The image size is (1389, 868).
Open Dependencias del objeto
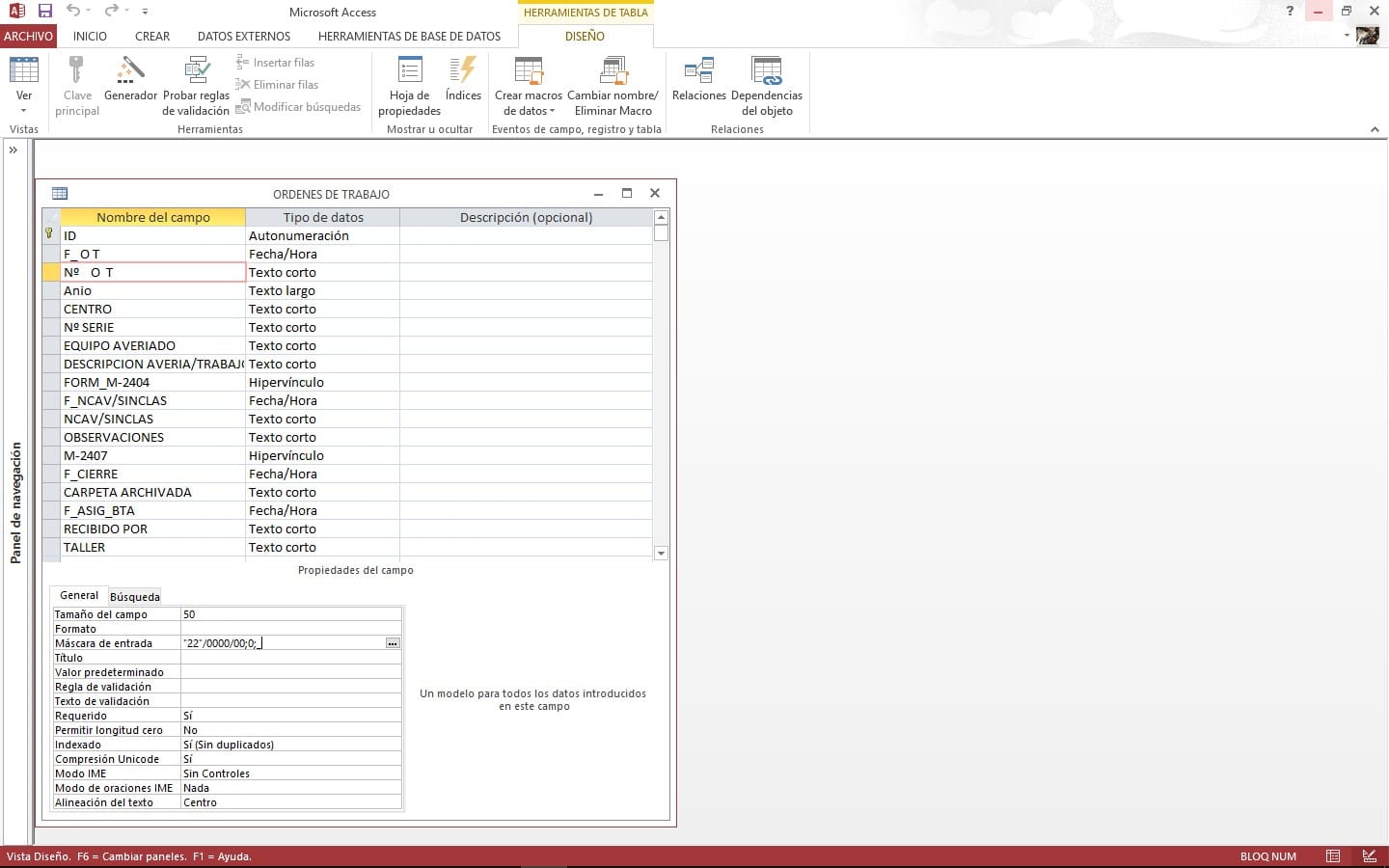coord(767,86)
